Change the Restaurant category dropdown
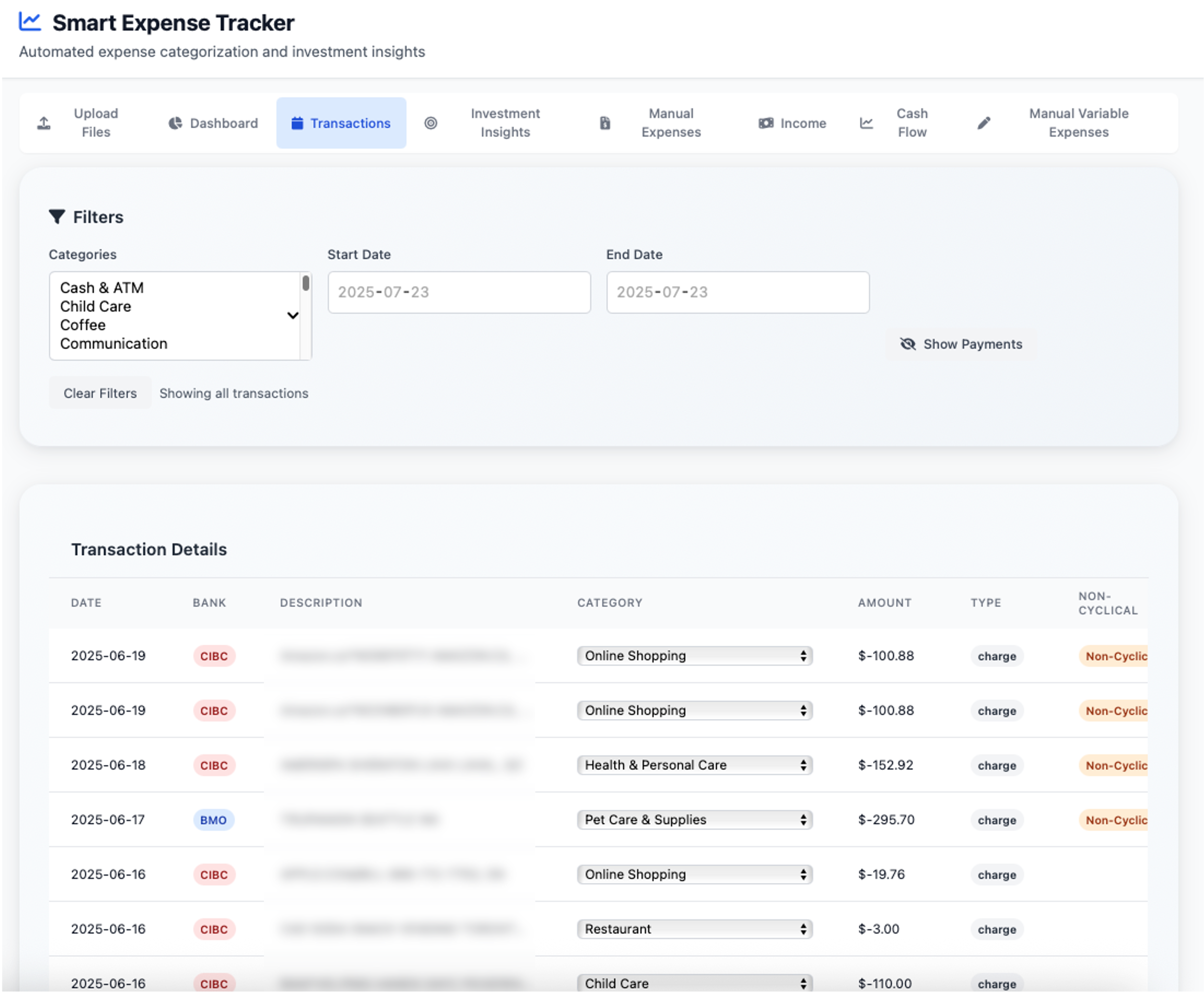 pyautogui.click(x=694, y=929)
